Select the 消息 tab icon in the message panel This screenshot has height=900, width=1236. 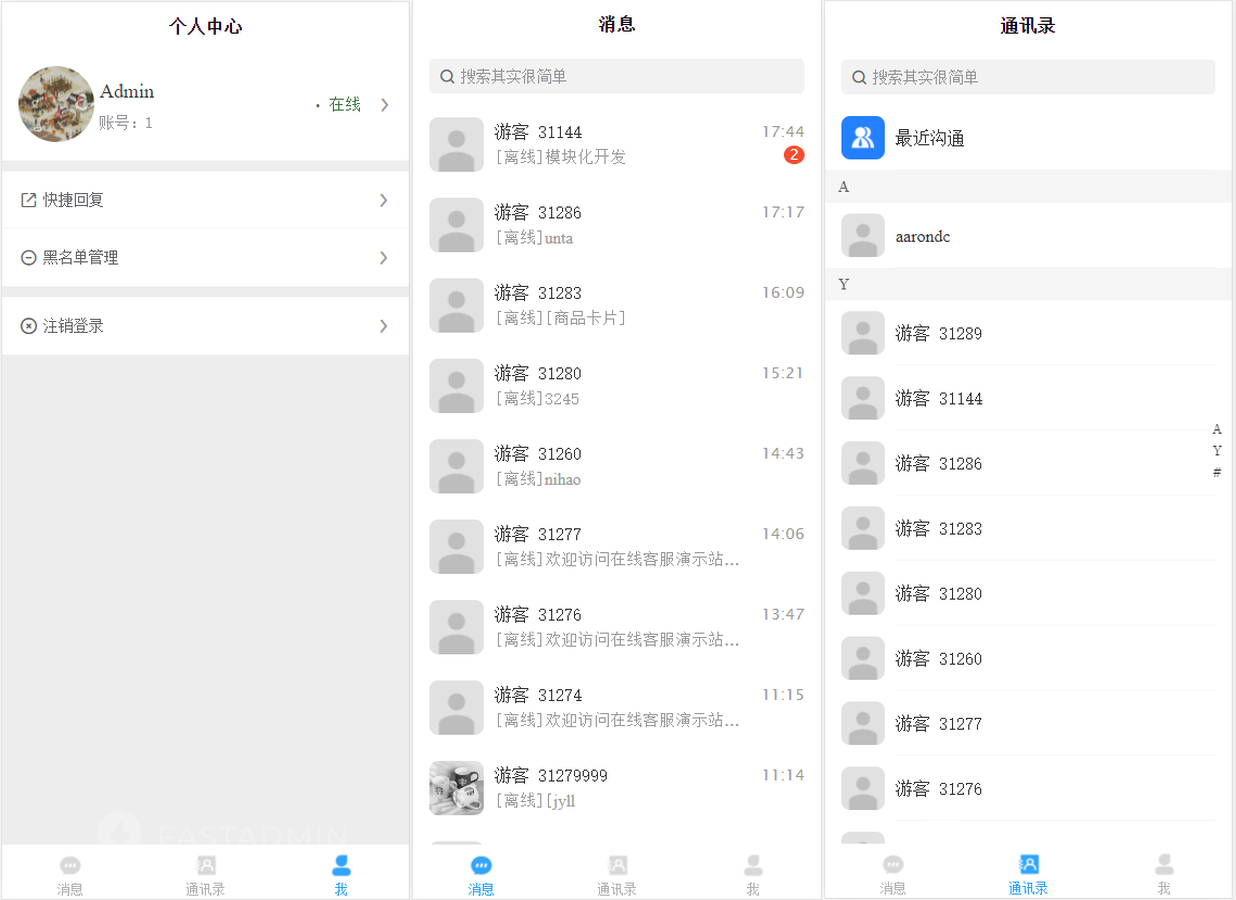coord(482,863)
